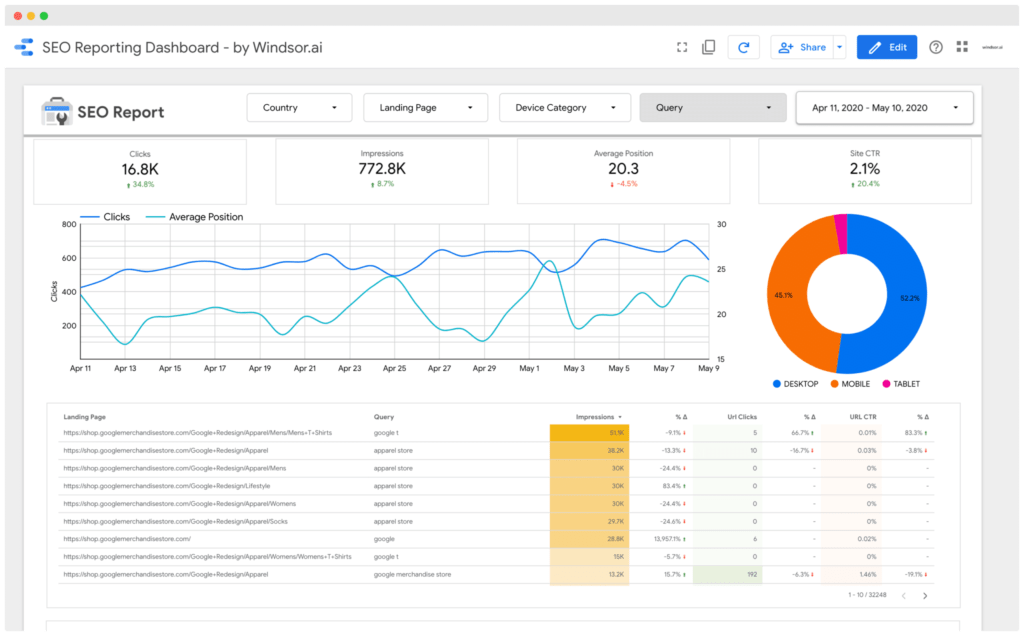The image size is (1024, 636).
Task: Click the Share button
Action: click(803, 47)
